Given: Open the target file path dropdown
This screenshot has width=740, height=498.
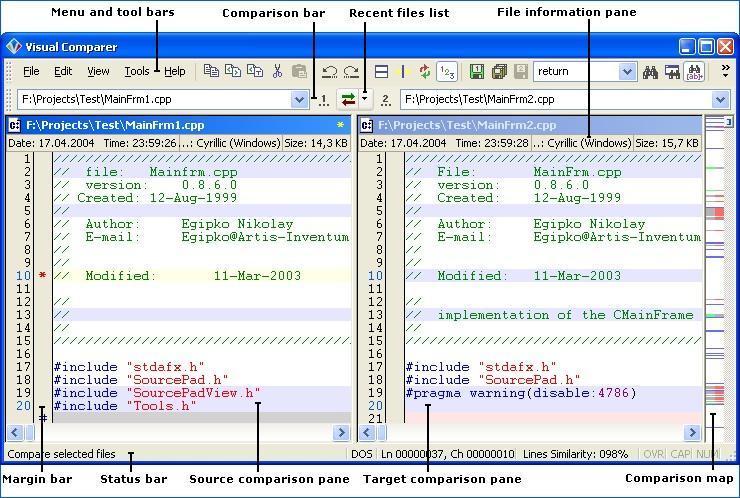Looking at the screenshot, I should pos(720,100).
